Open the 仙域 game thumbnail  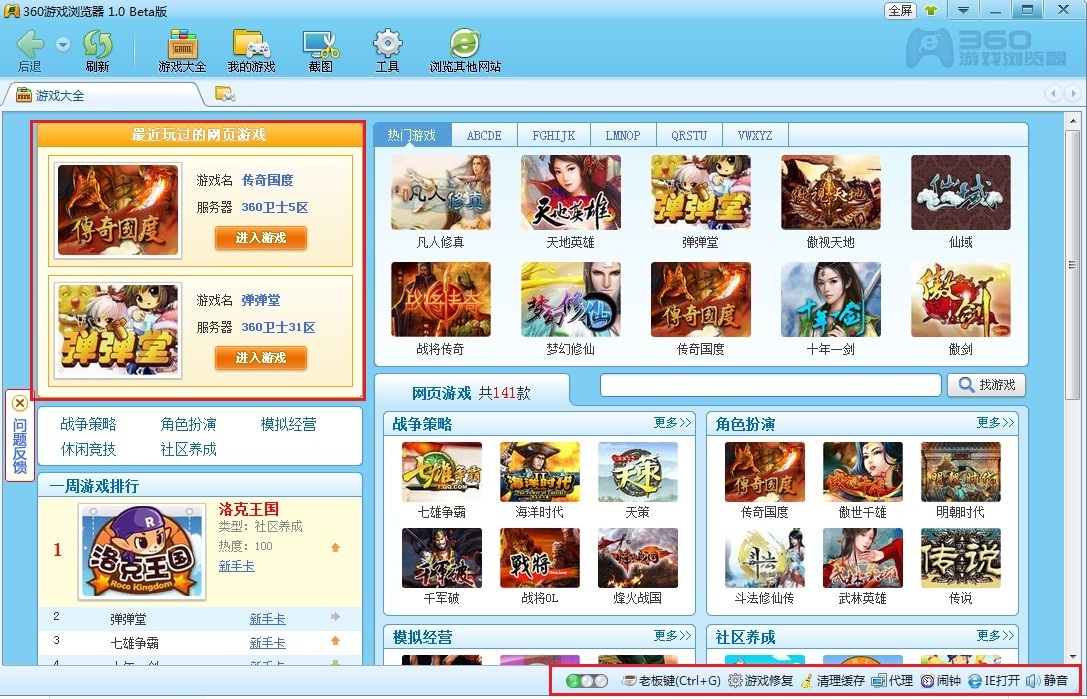pyautogui.click(x=961, y=192)
